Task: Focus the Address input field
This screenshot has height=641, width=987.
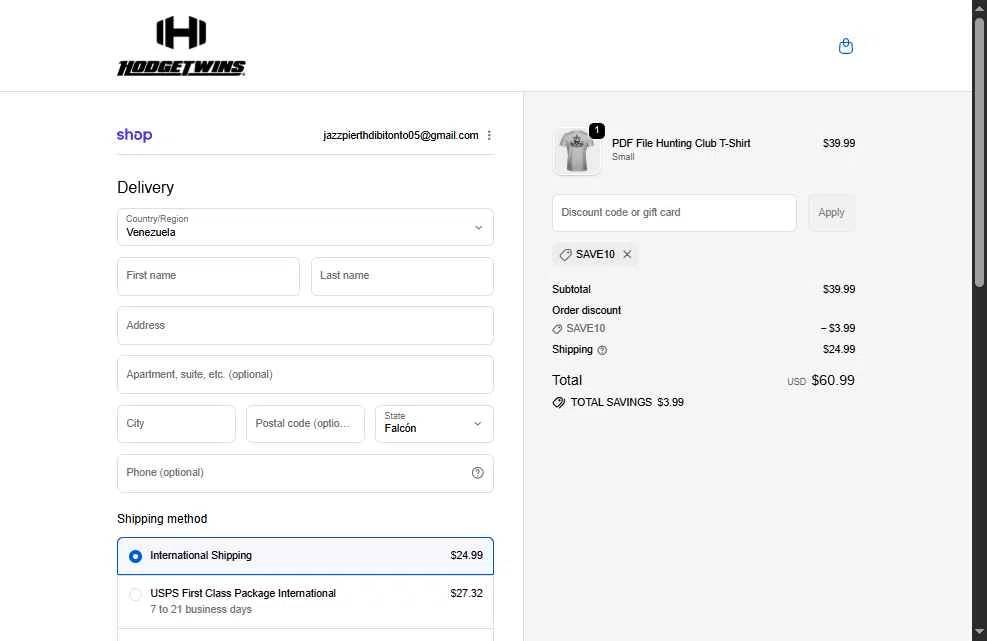Action: (305, 326)
